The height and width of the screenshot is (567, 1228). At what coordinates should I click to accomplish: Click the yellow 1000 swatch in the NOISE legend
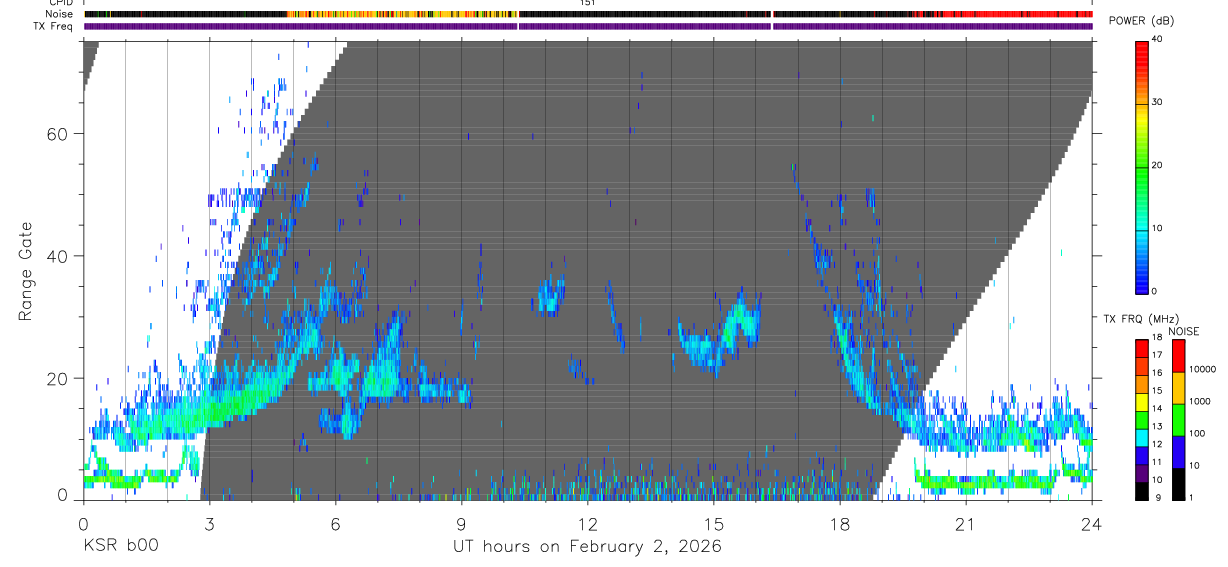(1179, 388)
